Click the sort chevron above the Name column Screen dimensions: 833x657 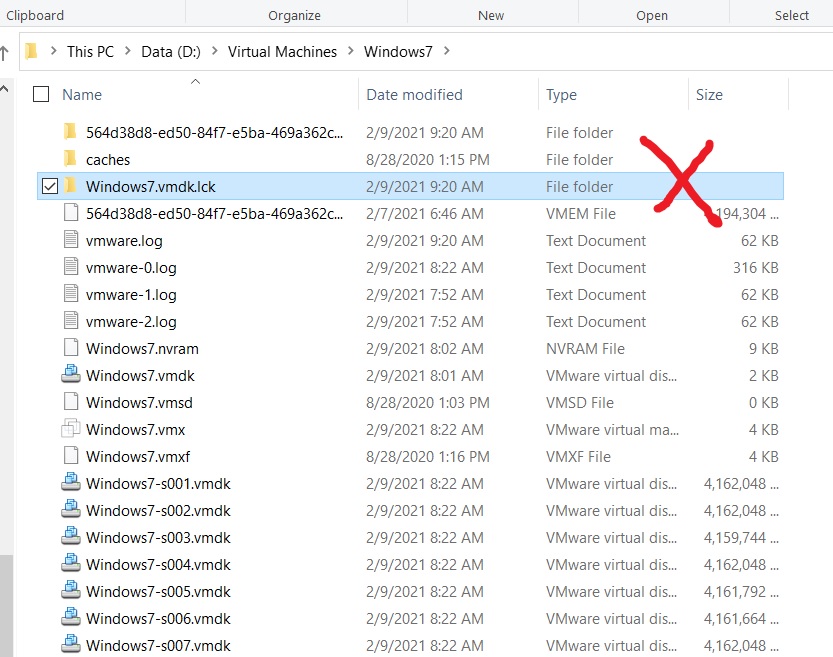pos(196,81)
